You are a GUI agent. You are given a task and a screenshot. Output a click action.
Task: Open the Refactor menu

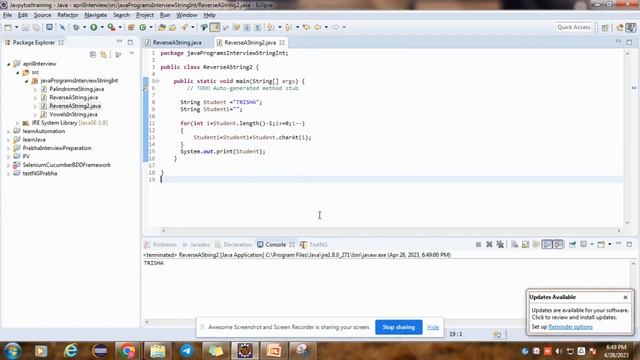tap(68, 15)
